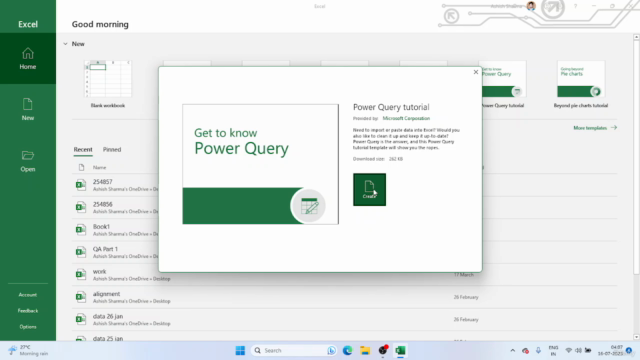Open Help question mark icon
640x360 pixels.
(576, 6)
